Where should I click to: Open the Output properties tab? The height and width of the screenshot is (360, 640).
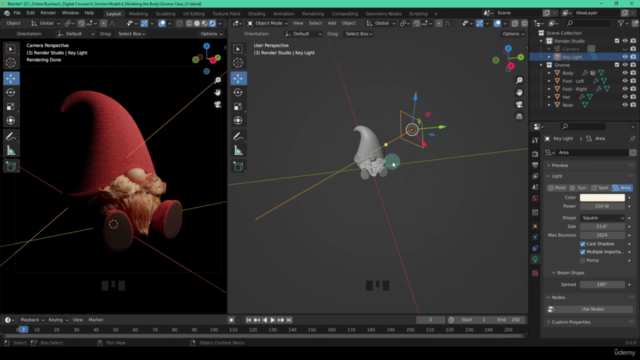click(x=535, y=165)
